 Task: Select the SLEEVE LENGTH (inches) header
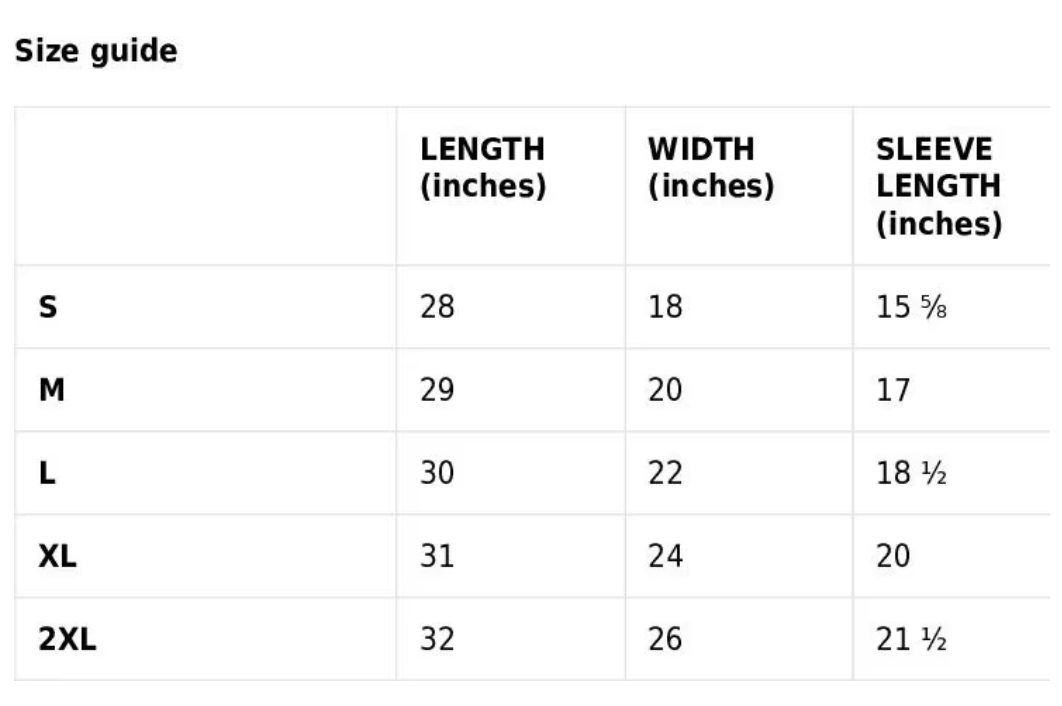coord(938,186)
